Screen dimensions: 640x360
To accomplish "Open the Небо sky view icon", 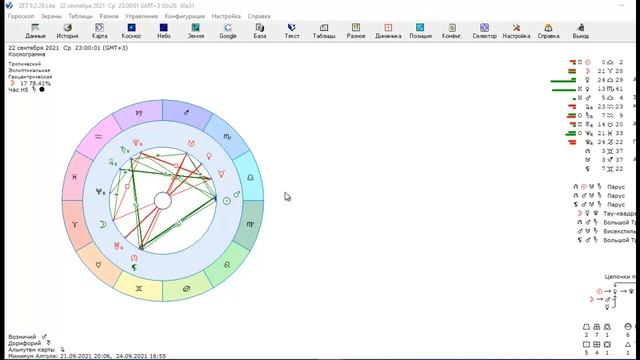I will coord(164,31).
